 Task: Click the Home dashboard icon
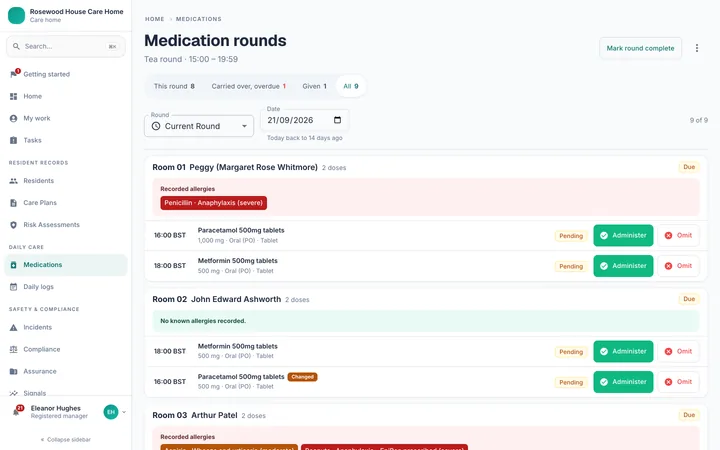pos(13,96)
